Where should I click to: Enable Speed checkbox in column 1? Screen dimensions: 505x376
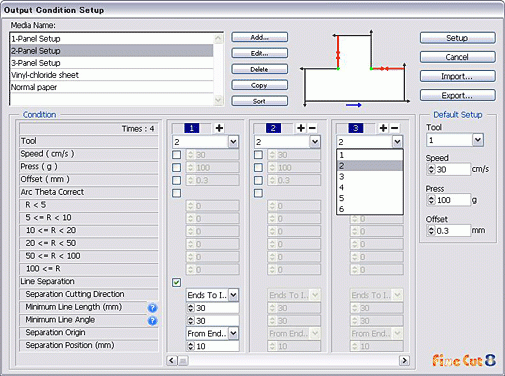[x=177, y=155]
